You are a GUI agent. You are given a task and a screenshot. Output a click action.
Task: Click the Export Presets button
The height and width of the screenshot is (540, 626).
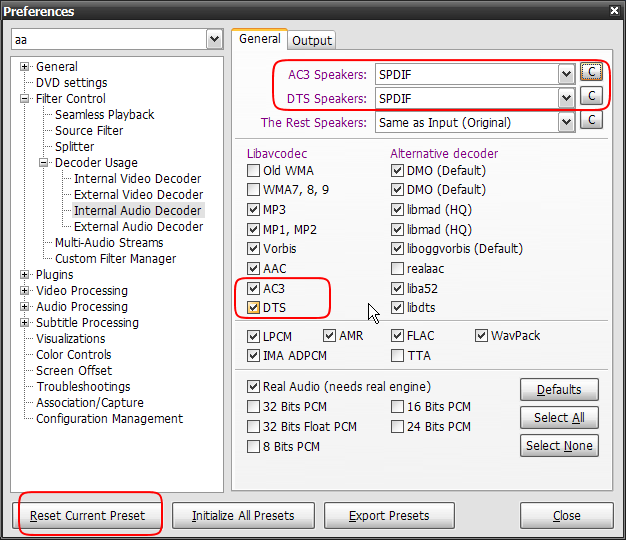tap(389, 516)
